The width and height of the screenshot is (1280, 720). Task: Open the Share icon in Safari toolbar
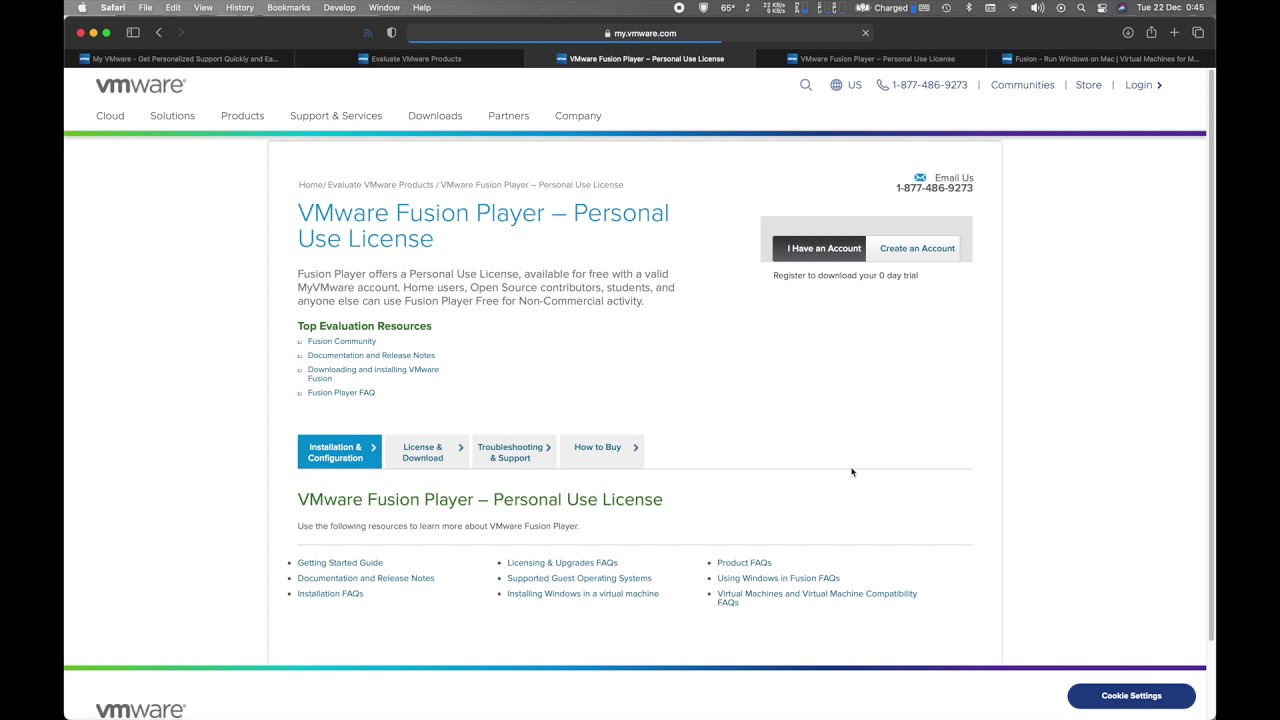[1151, 33]
